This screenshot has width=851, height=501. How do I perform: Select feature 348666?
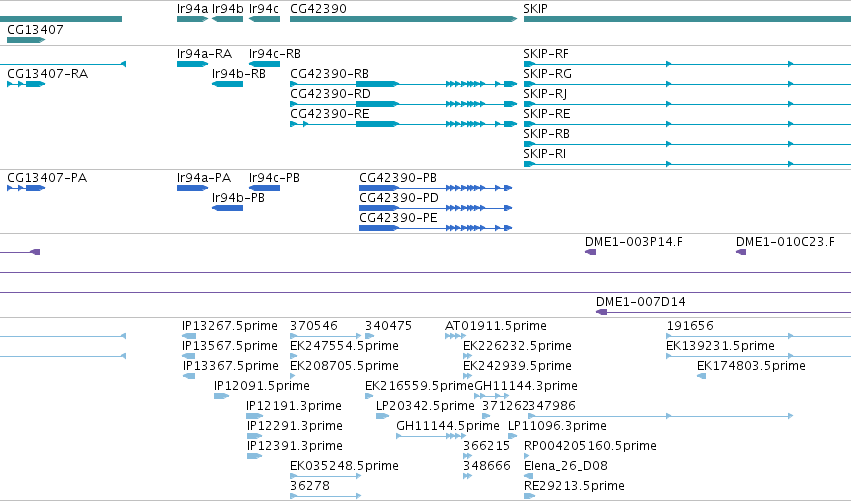[x=467, y=476]
